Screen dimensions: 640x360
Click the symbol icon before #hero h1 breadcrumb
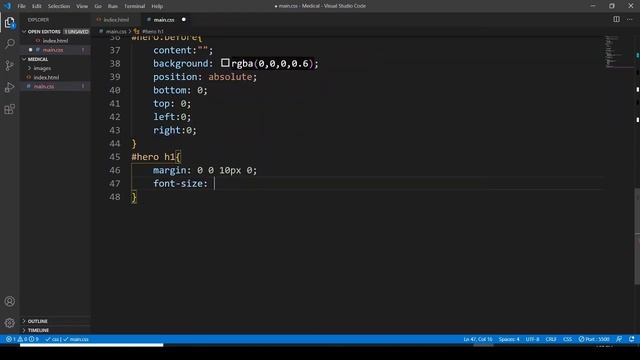coord(137,31)
